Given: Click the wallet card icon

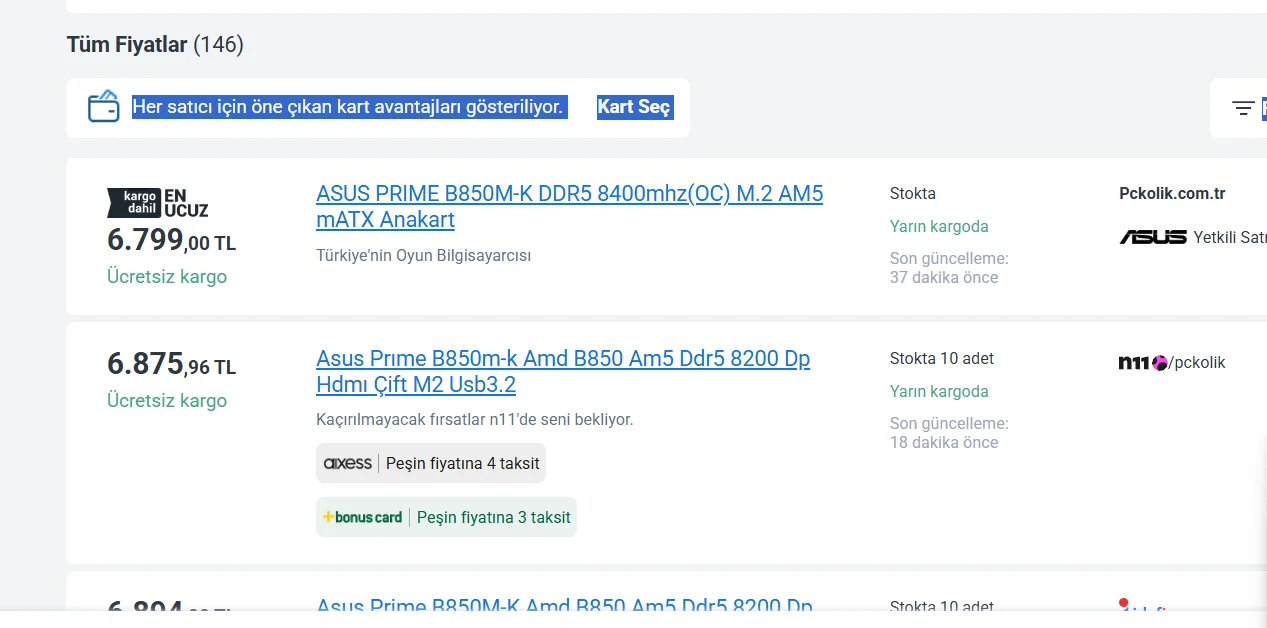Looking at the screenshot, I should (x=103, y=107).
